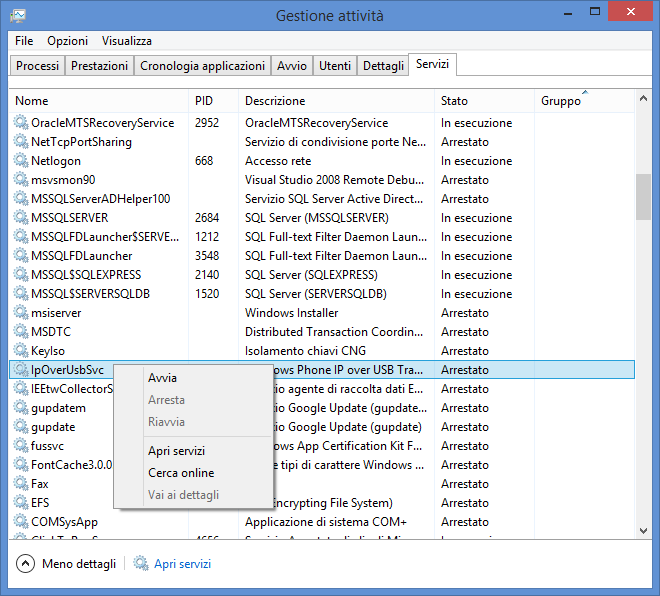Switch to the Avvio tab
This screenshot has height=596, width=660.
pyautogui.click(x=292, y=66)
